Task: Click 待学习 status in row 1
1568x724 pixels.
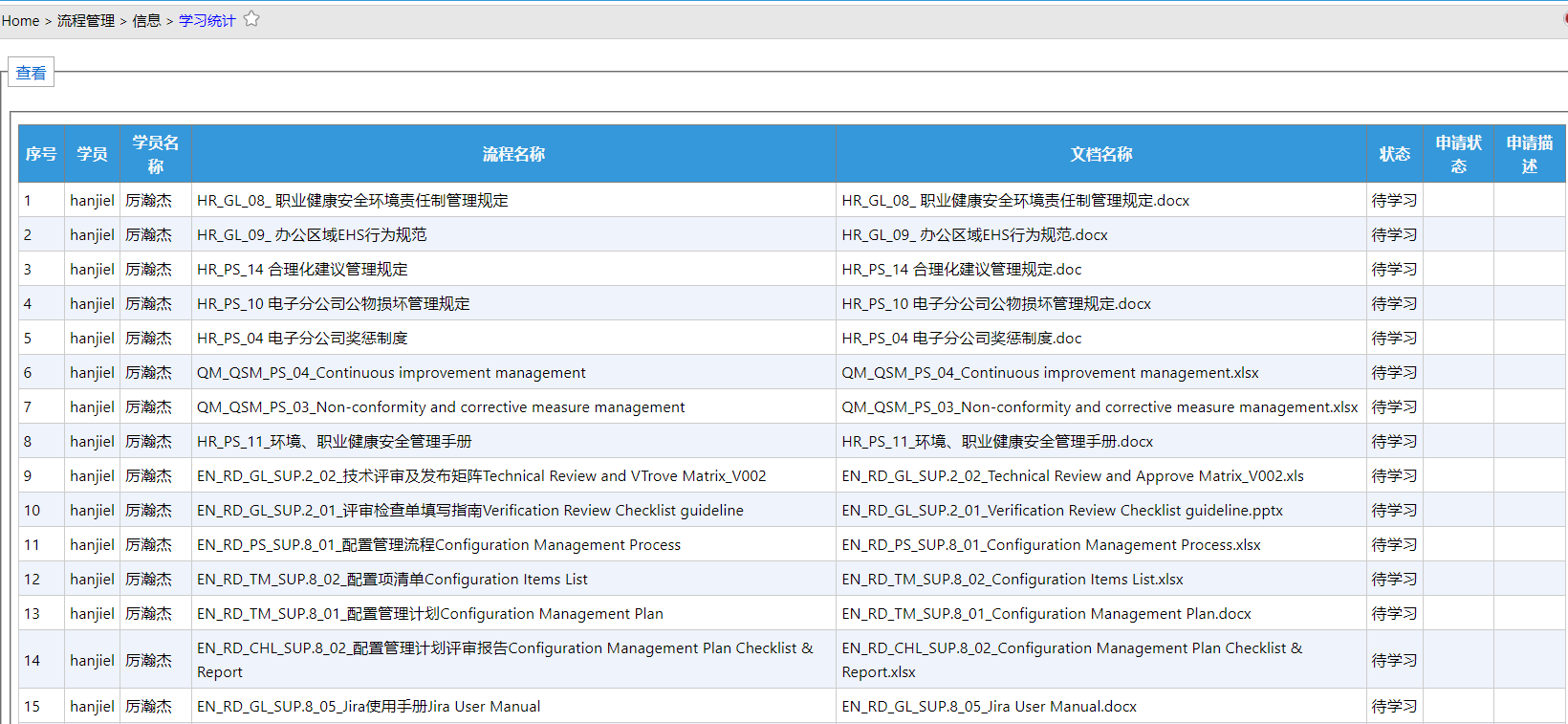Action: (1394, 201)
